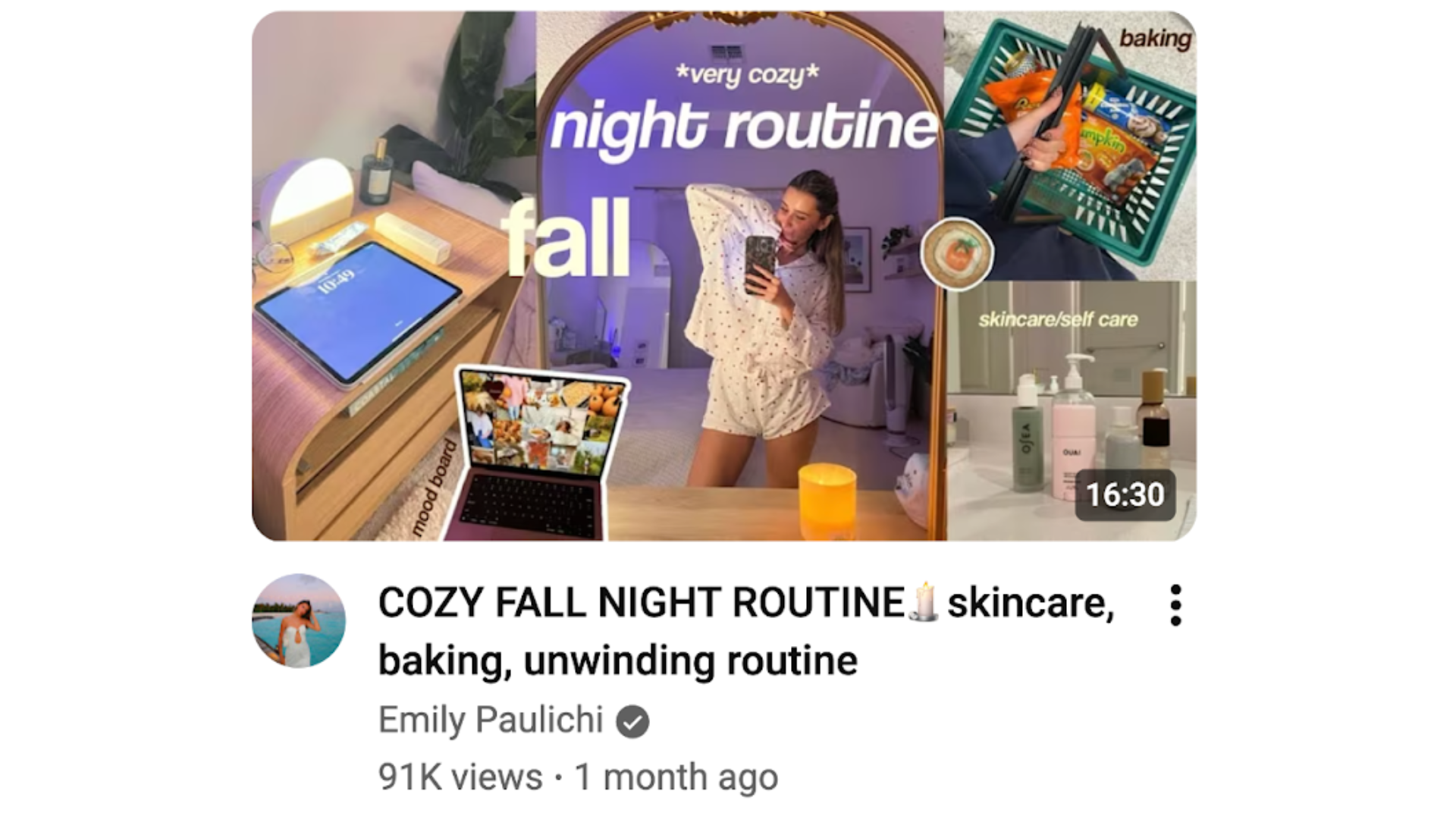Viewport: 1456px width, 819px height.
Task: Click the skincare/self care image section
Action: [x=1072, y=411]
